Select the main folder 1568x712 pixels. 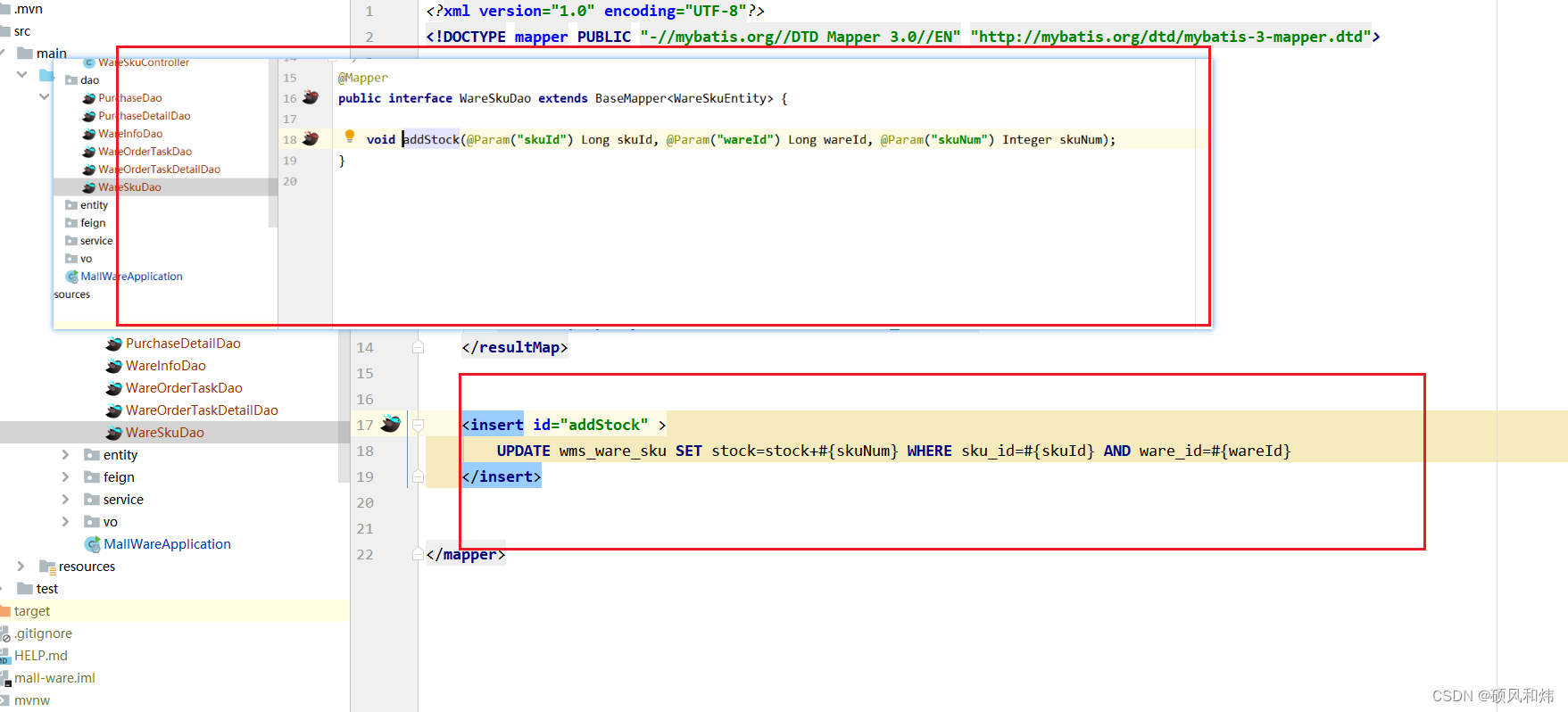[51, 54]
